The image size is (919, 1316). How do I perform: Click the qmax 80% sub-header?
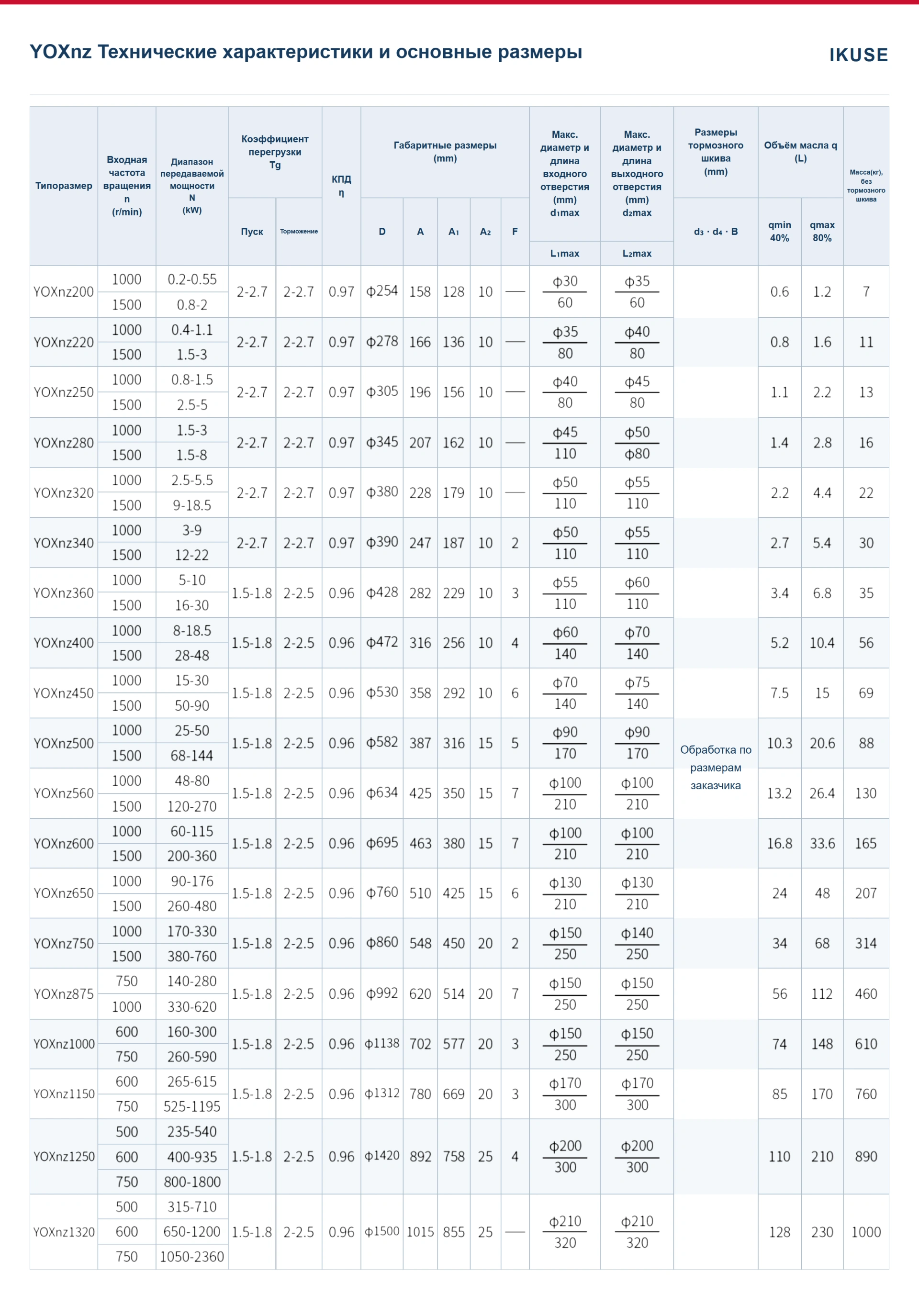point(822,232)
